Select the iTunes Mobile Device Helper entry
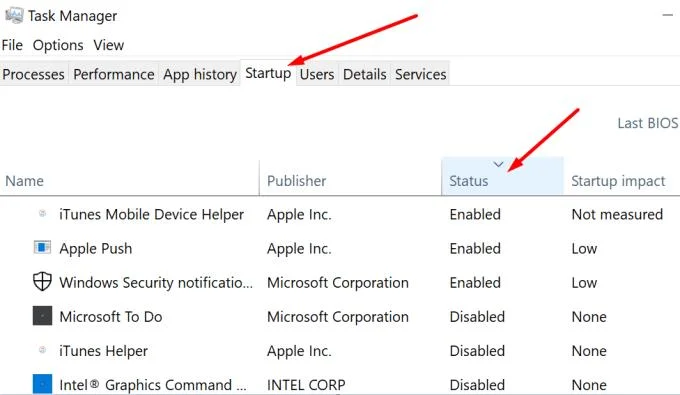Image resolution: width=680 pixels, height=395 pixels. click(151, 214)
